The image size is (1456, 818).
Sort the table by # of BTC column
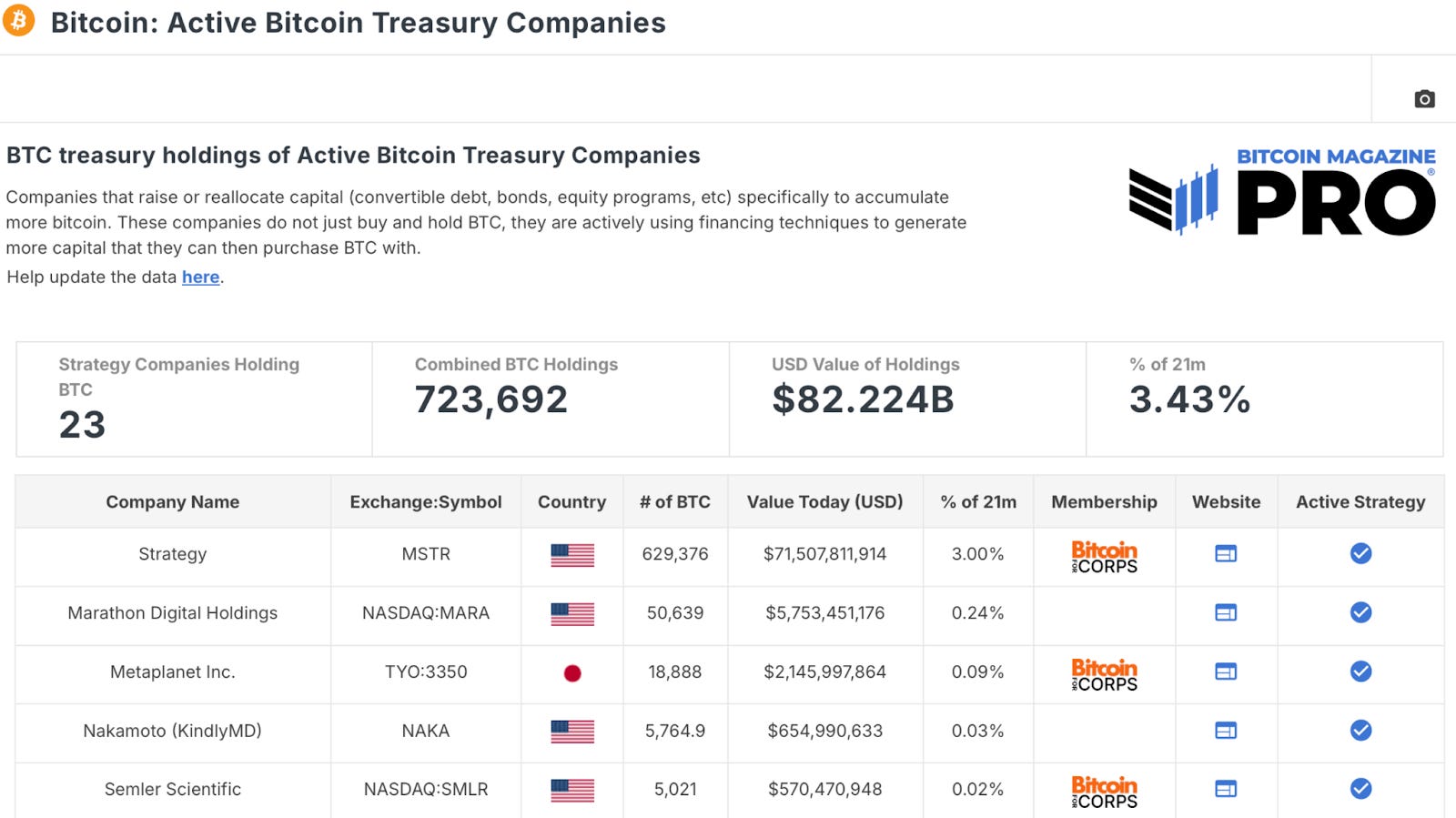click(675, 501)
